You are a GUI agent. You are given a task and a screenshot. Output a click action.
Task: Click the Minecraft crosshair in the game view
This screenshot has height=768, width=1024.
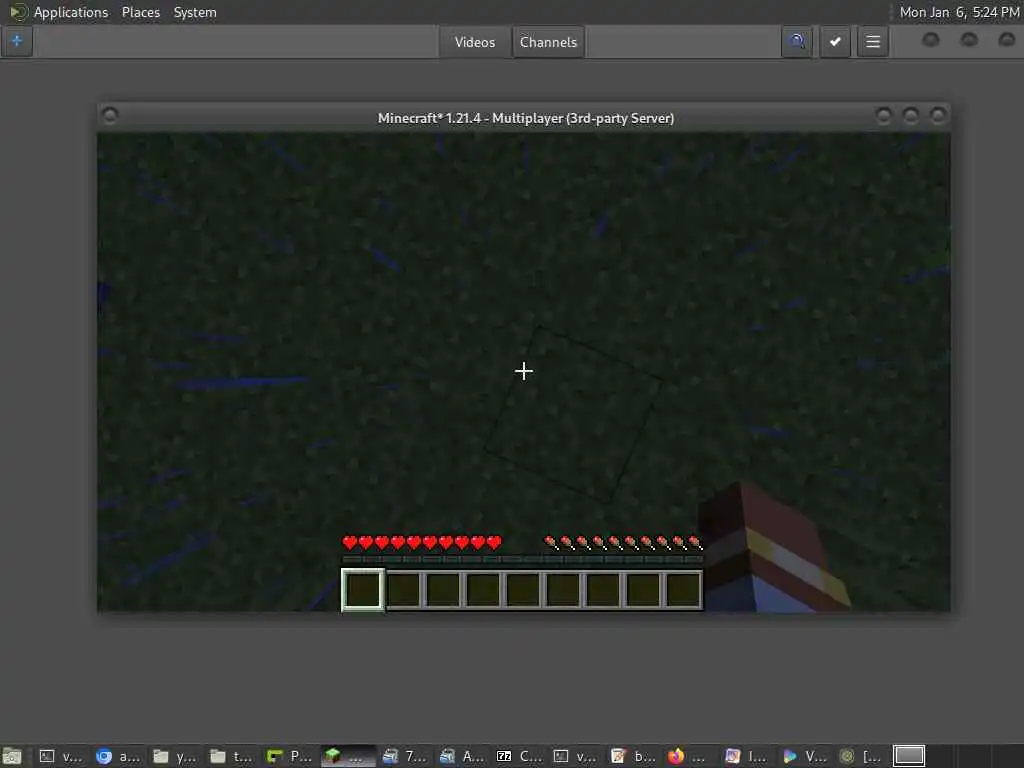[x=524, y=371]
